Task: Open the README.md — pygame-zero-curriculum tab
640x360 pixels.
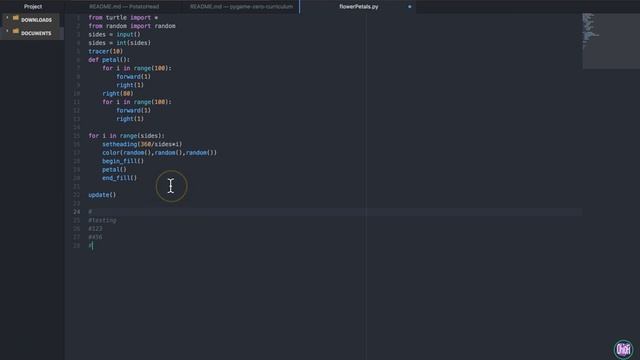Action: [x=241, y=7]
